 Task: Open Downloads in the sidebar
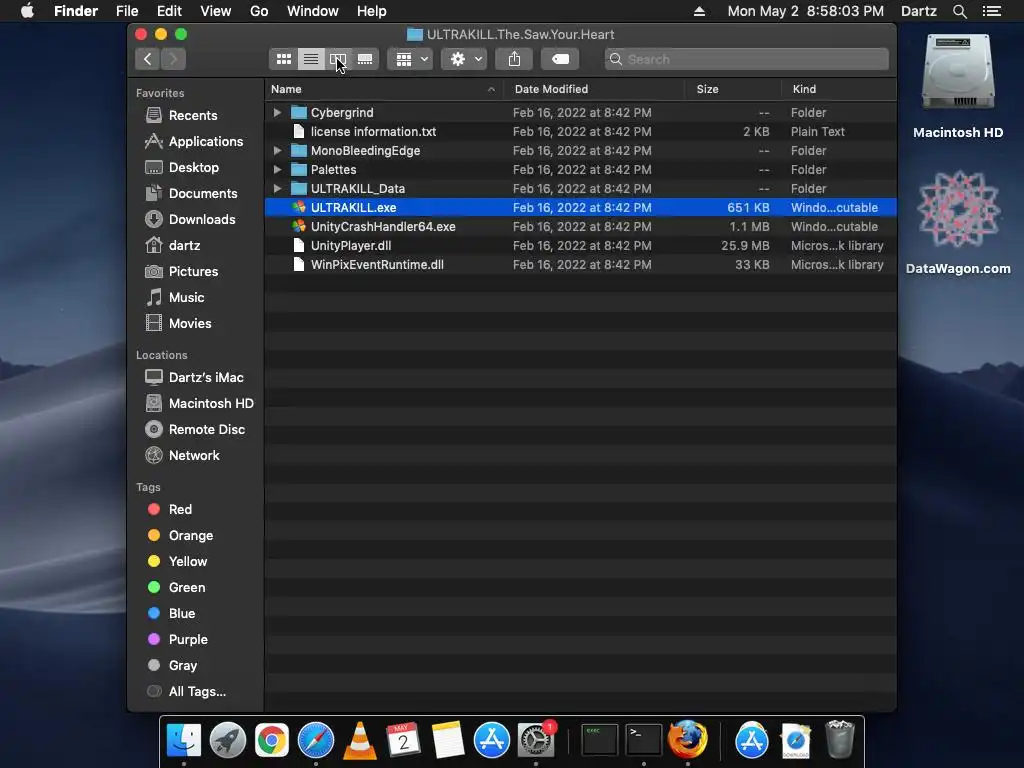202,220
